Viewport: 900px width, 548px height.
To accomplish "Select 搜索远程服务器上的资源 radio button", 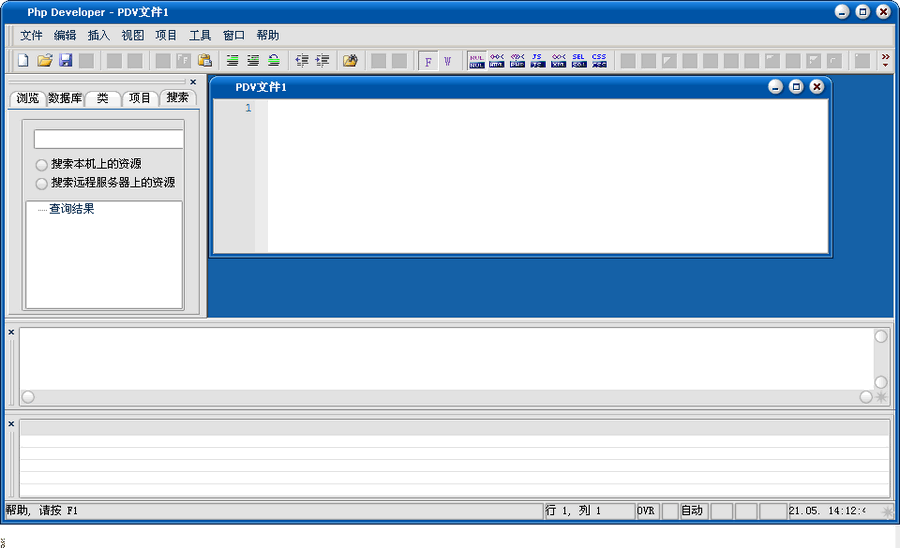I will pyautogui.click(x=41, y=184).
